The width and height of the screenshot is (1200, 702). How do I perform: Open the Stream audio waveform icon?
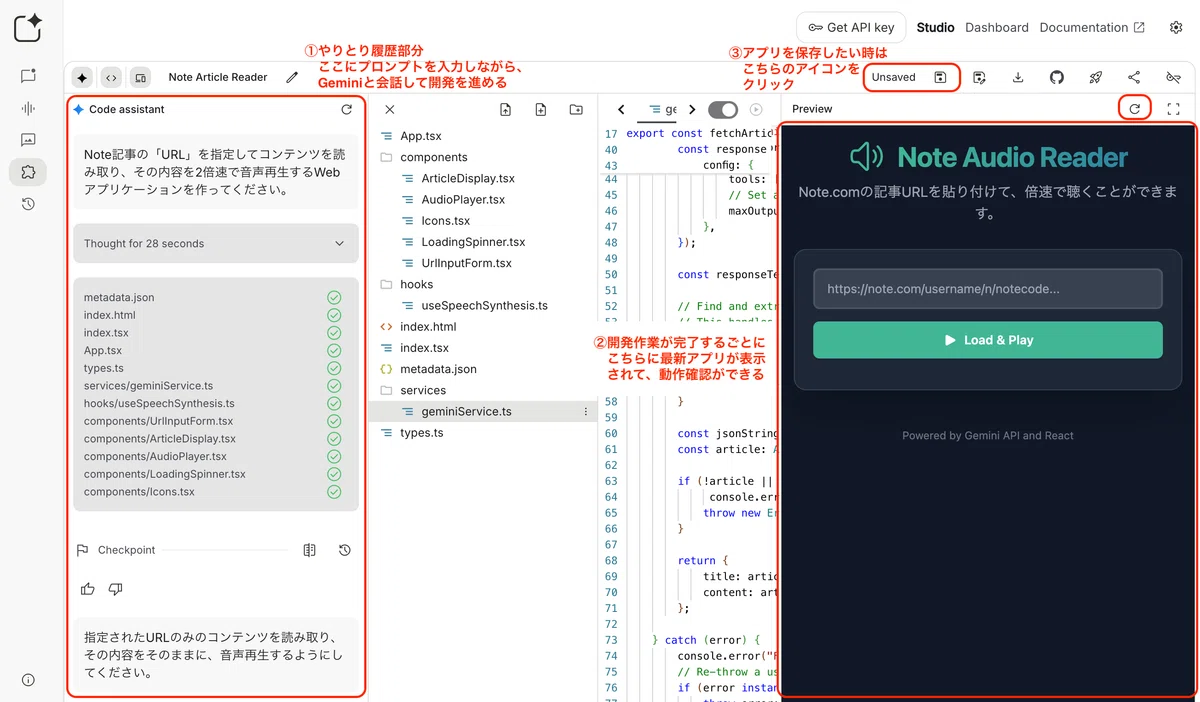click(x=28, y=108)
